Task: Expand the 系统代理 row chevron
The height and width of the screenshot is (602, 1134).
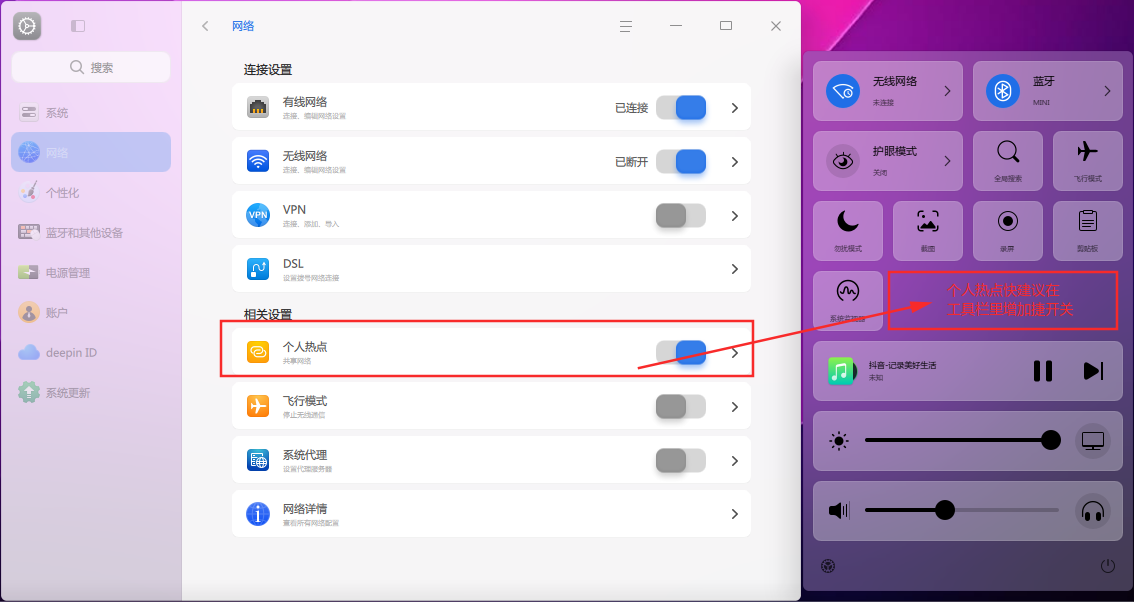Action: click(735, 461)
